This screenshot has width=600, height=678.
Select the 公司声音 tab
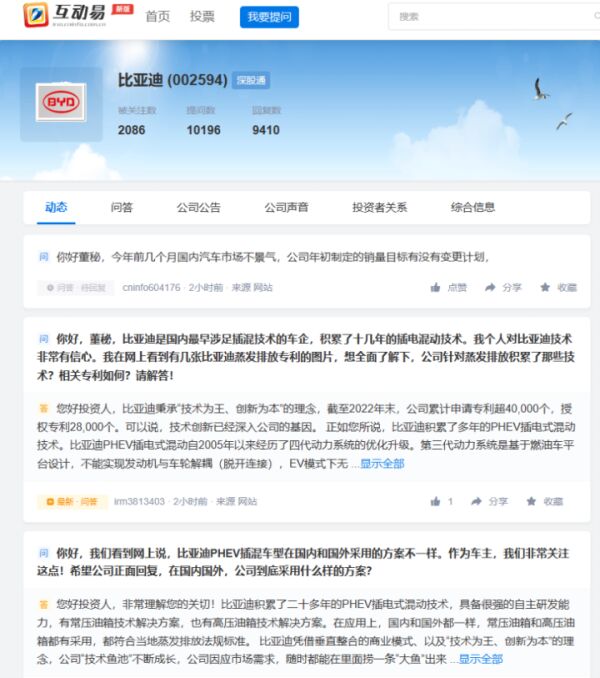[286, 207]
